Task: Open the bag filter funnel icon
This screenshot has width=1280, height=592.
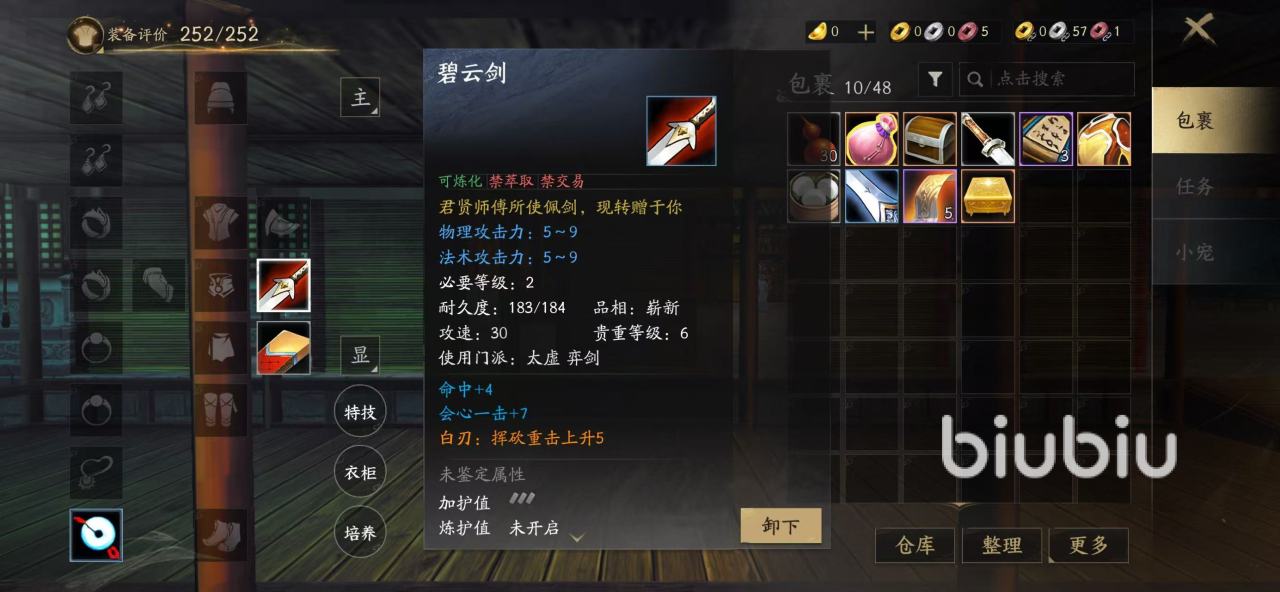Action: tap(934, 79)
